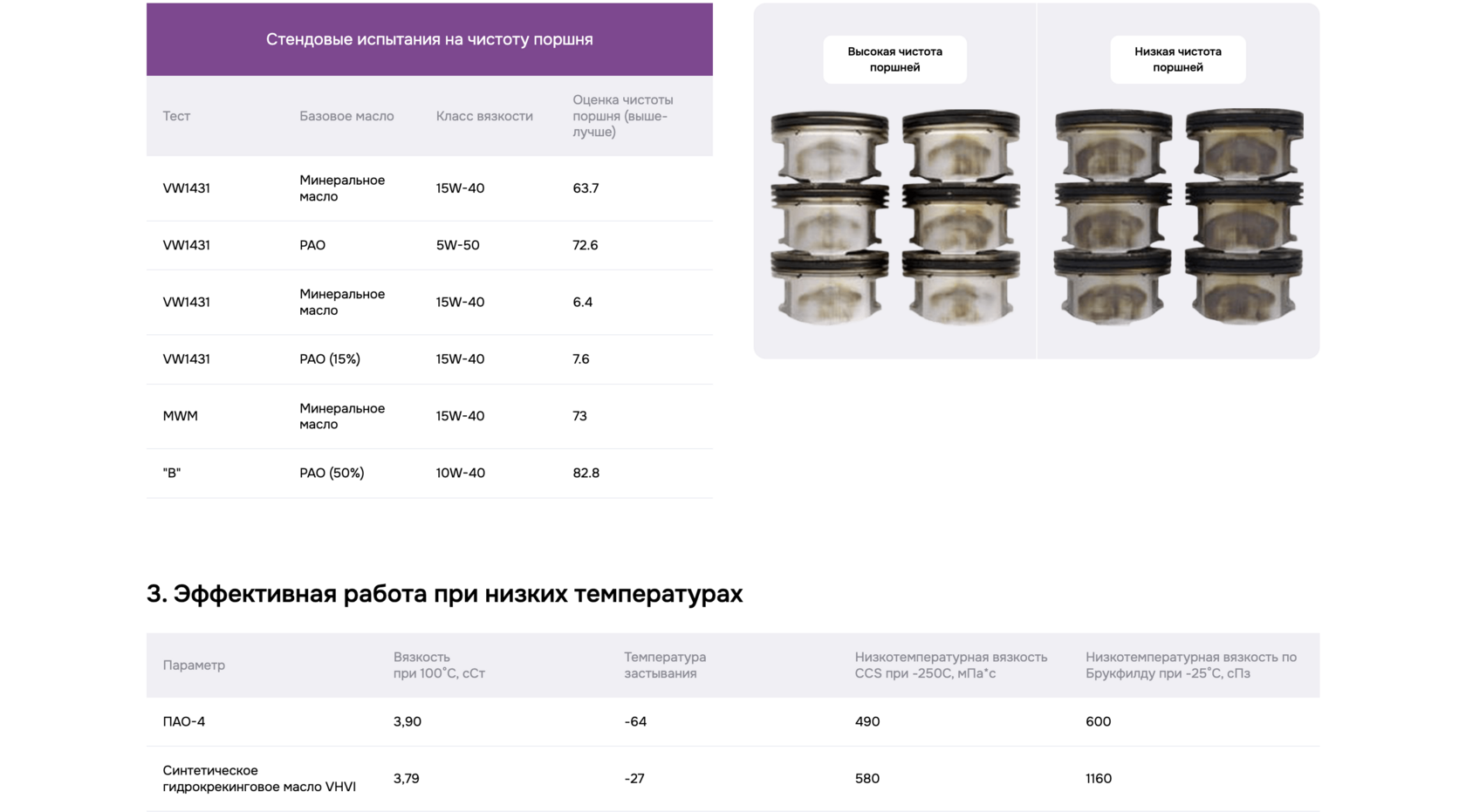Click '15W-40' in the 7.6 row
1466x812 pixels.
tap(460, 359)
